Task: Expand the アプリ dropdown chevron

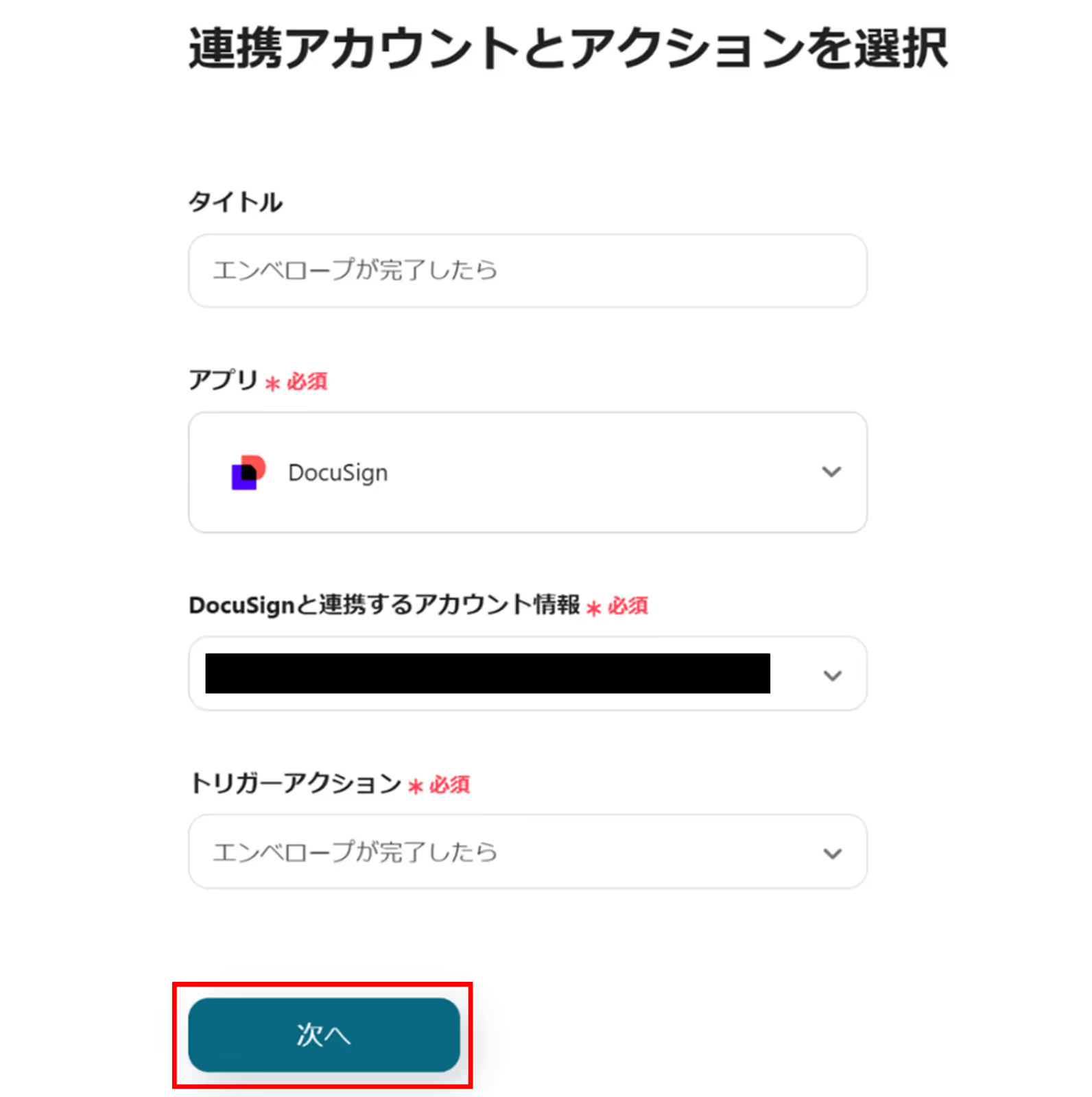Action: click(831, 472)
